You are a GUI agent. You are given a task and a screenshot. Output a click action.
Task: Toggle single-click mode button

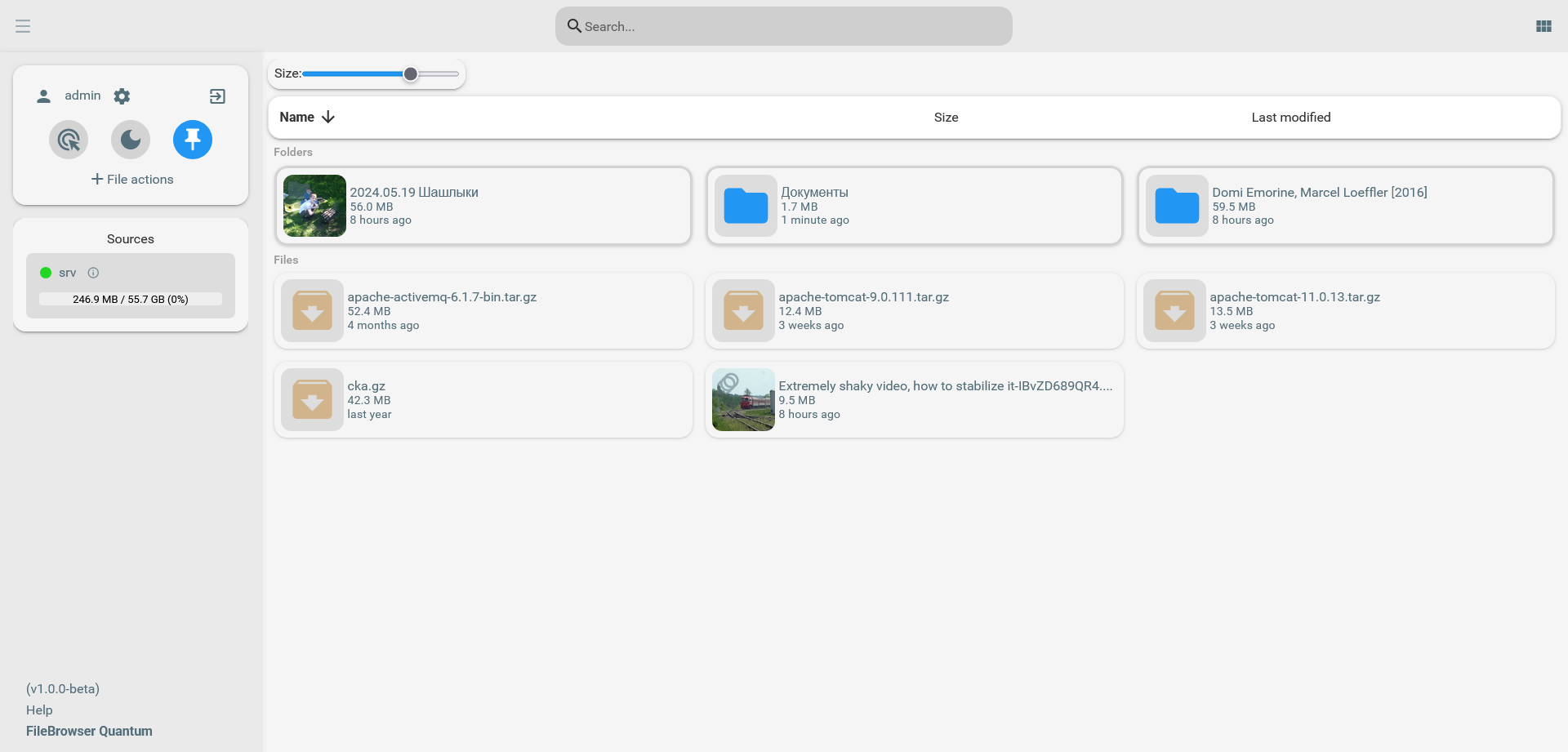click(x=69, y=140)
